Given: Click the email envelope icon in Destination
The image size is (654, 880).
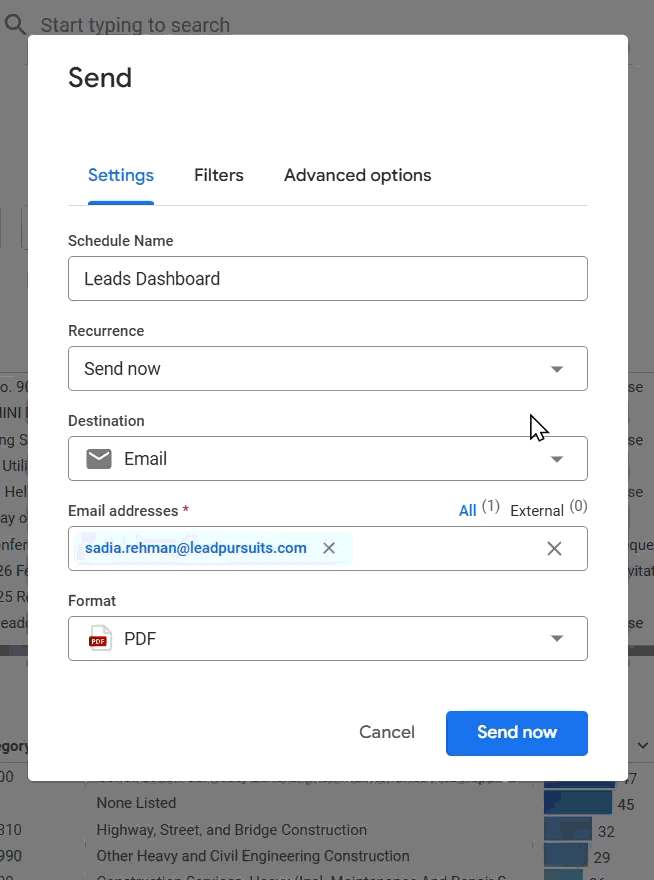Looking at the screenshot, I should tap(99, 459).
